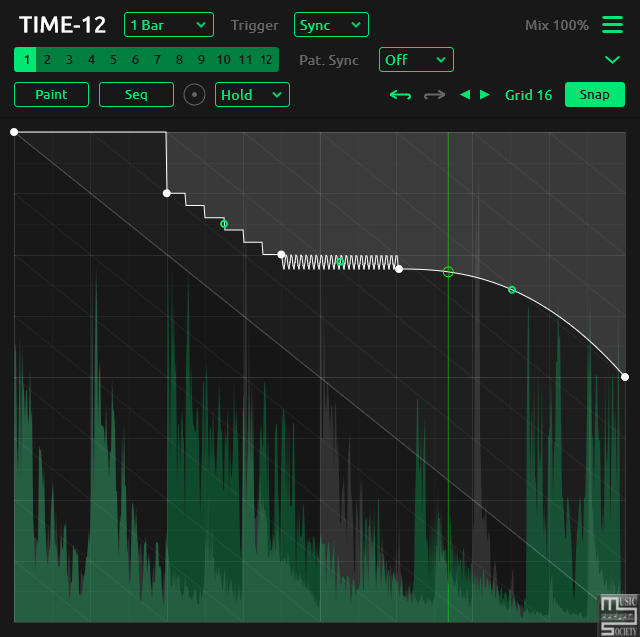Open the Hold point-mode dropdown
This screenshot has width=640, height=637.
[x=252, y=95]
